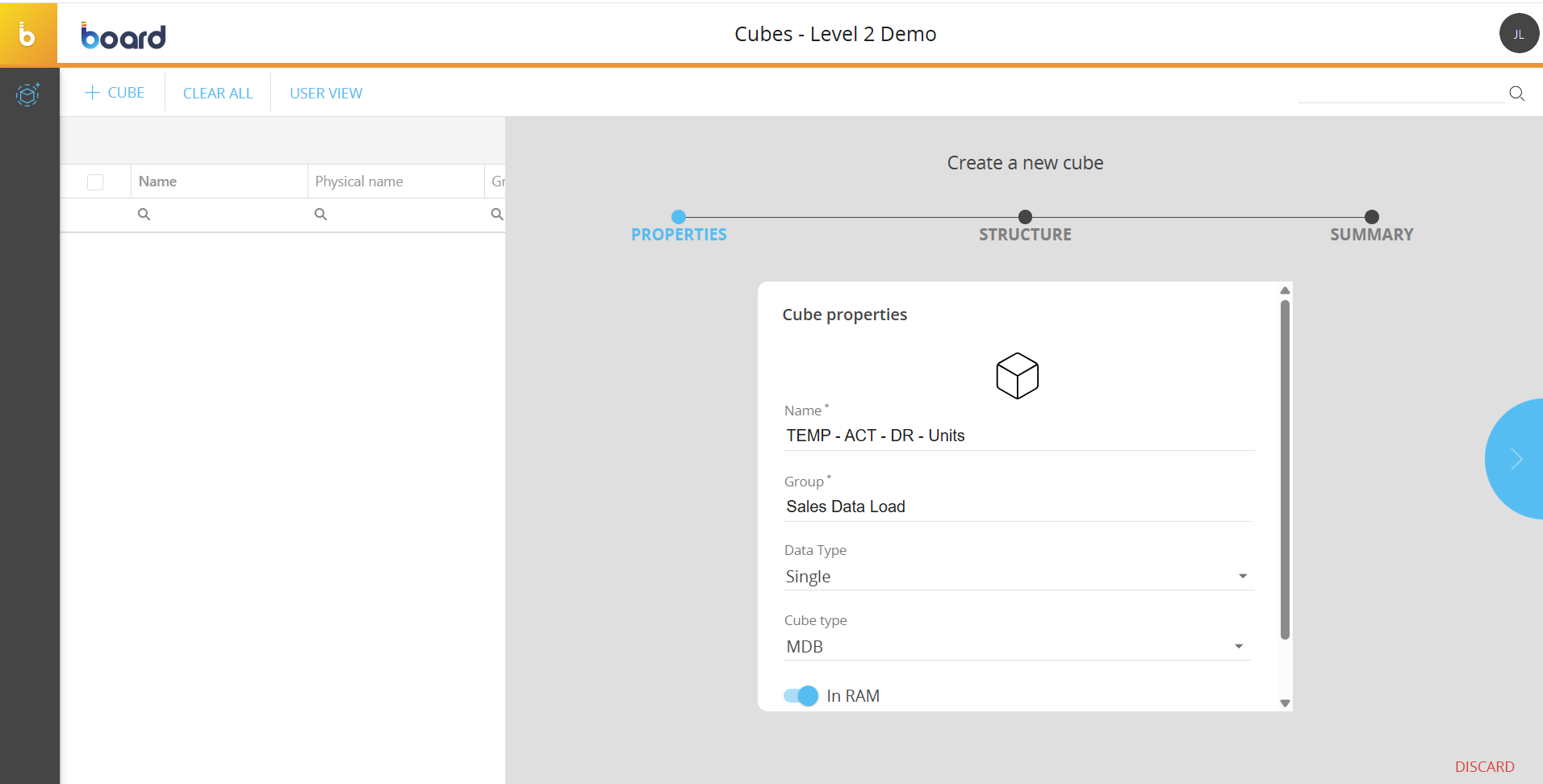Click the scroll up arrow in properties panel
The height and width of the screenshot is (784, 1543).
coord(1285,290)
